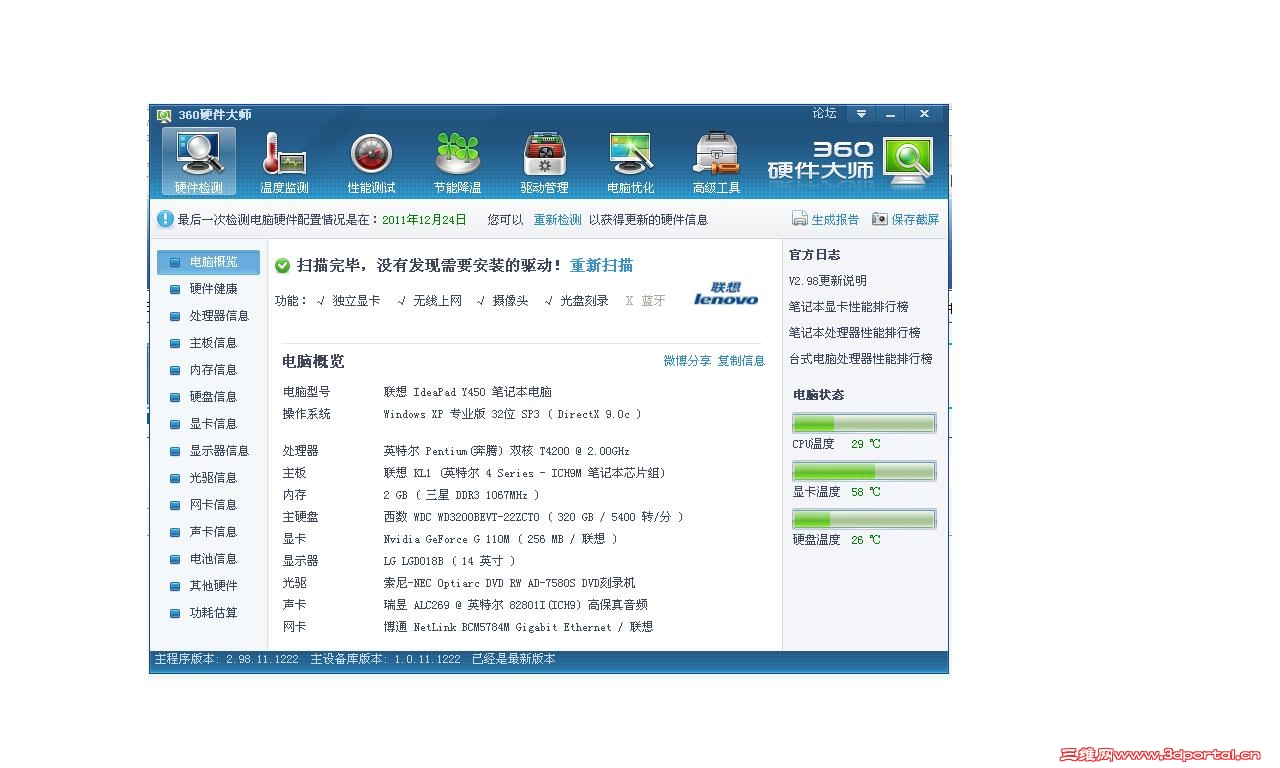1280x768 pixels.
Task: Open the 温度监测 temperature monitor
Action: [x=285, y=161]
